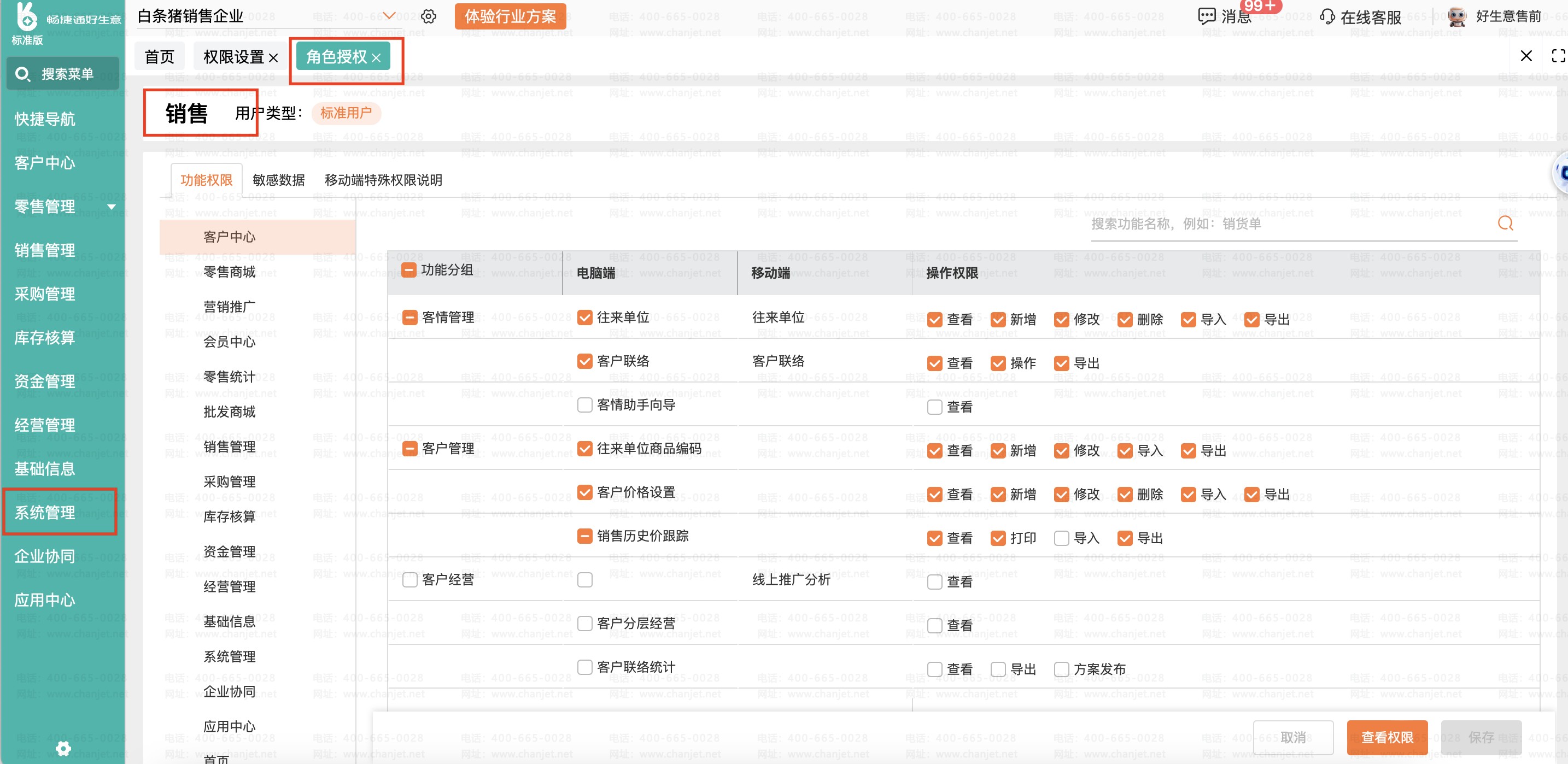Uncheck the 客户价格设置 checkbox
Image resolution: width=1568 pixels, height=764 pixels.
pos(585,492)
